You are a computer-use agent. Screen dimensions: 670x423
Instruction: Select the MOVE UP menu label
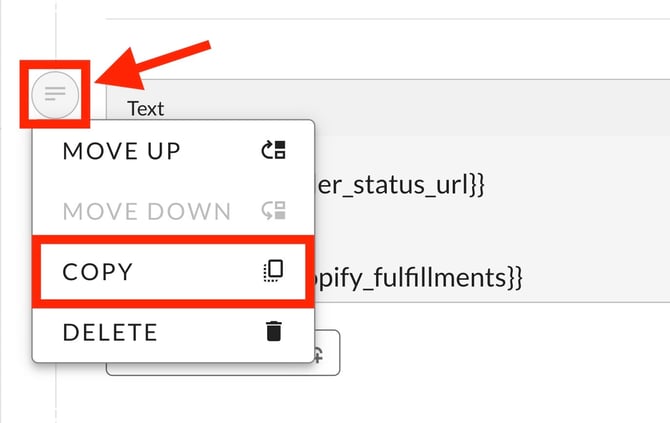[121, 151]
